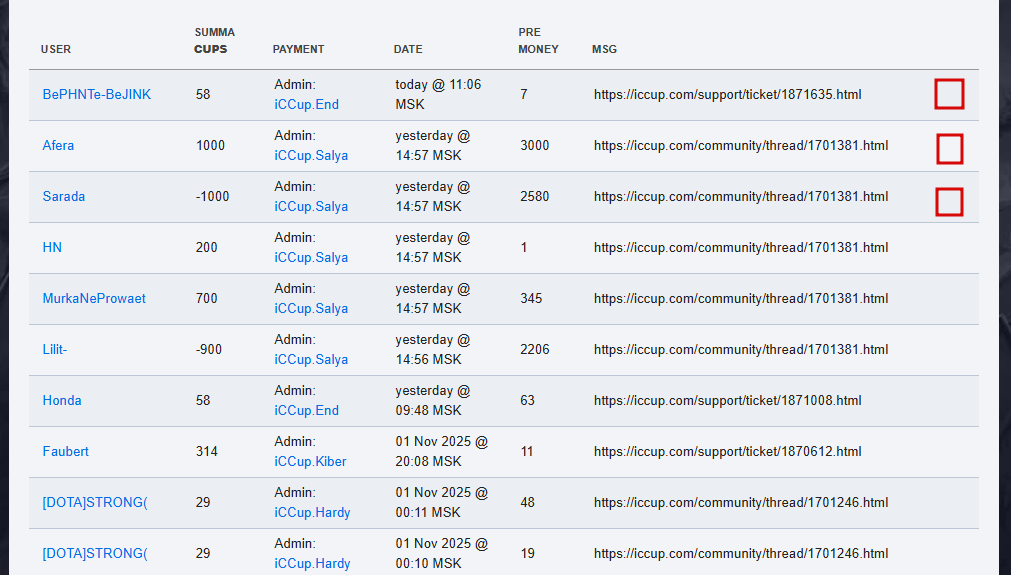The height and width of the screenshot is (575, 1011).
Task: Select the Lilit- user link
Action: point(55,349)
